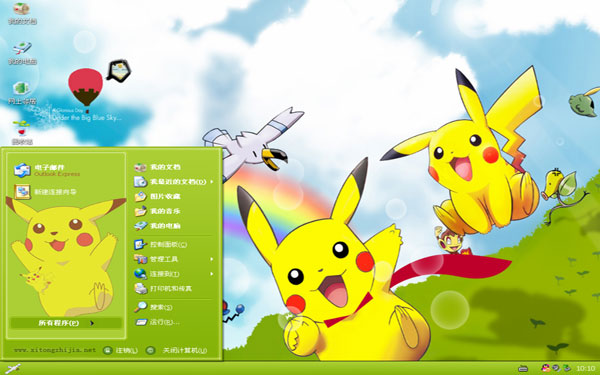
Task: Open the QQ penguin tray icon
Action: click(x=546, y=368)
